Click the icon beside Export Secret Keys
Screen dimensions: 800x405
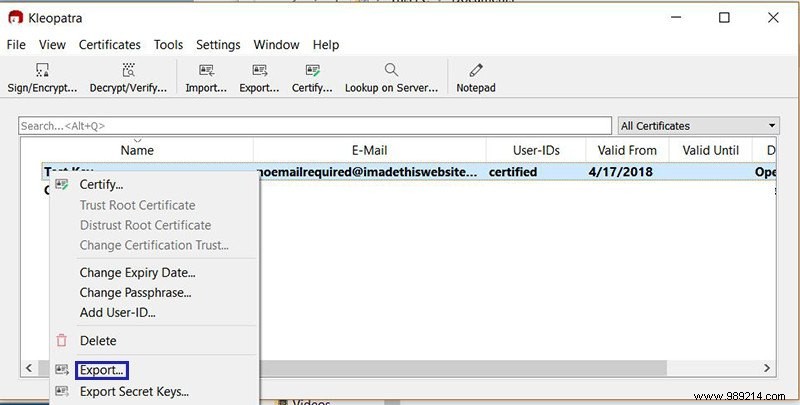click(62, 391)
